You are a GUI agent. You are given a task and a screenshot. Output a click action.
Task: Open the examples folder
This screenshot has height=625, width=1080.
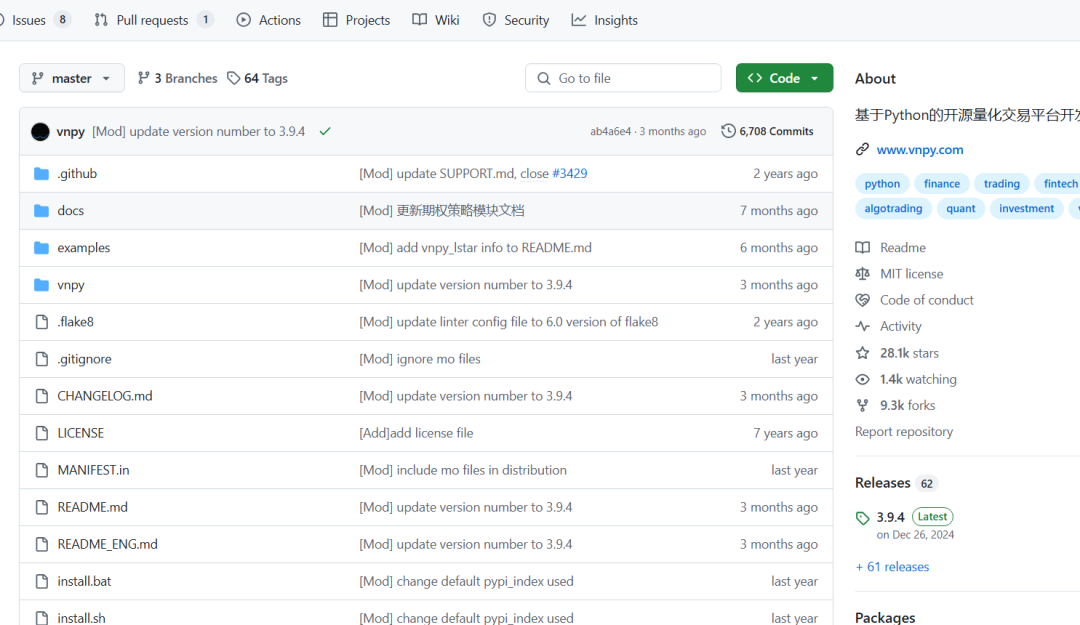[83, 248]
